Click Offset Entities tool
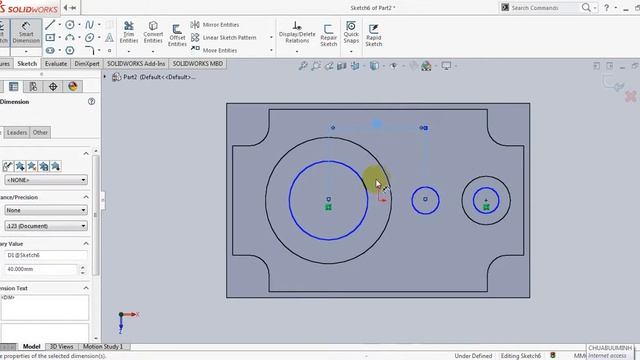Screen dimensions: 640x360 tap(177, 36)
